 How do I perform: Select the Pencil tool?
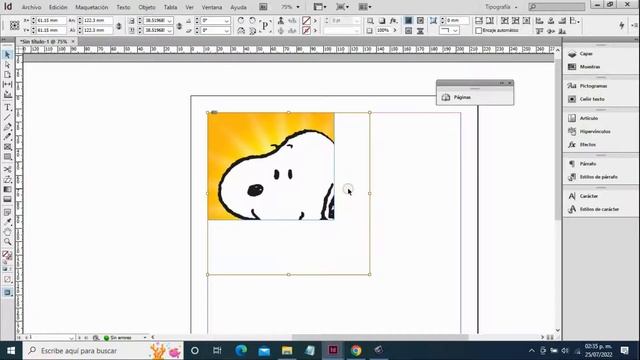[7, 137]
